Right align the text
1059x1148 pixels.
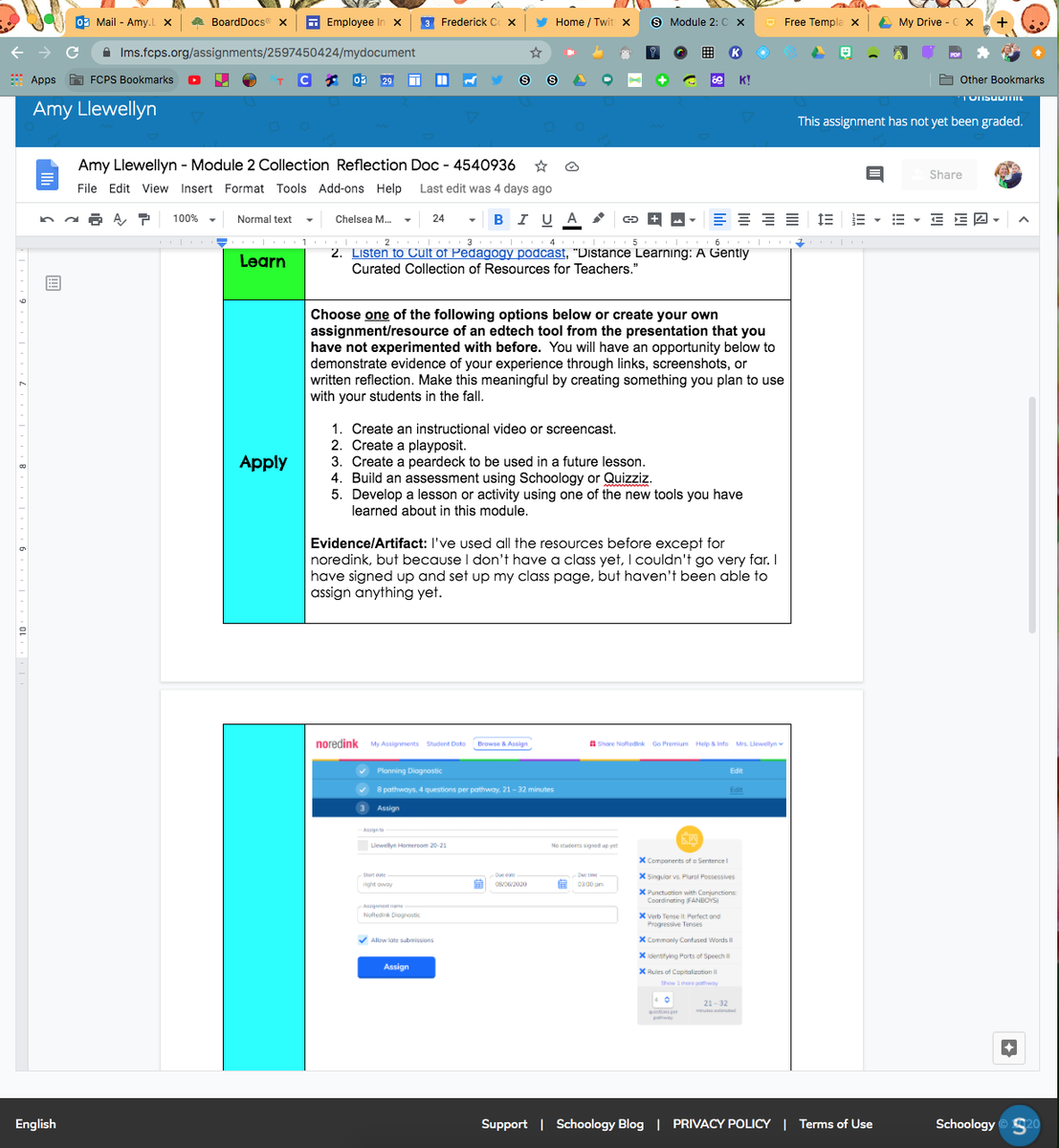768,219
